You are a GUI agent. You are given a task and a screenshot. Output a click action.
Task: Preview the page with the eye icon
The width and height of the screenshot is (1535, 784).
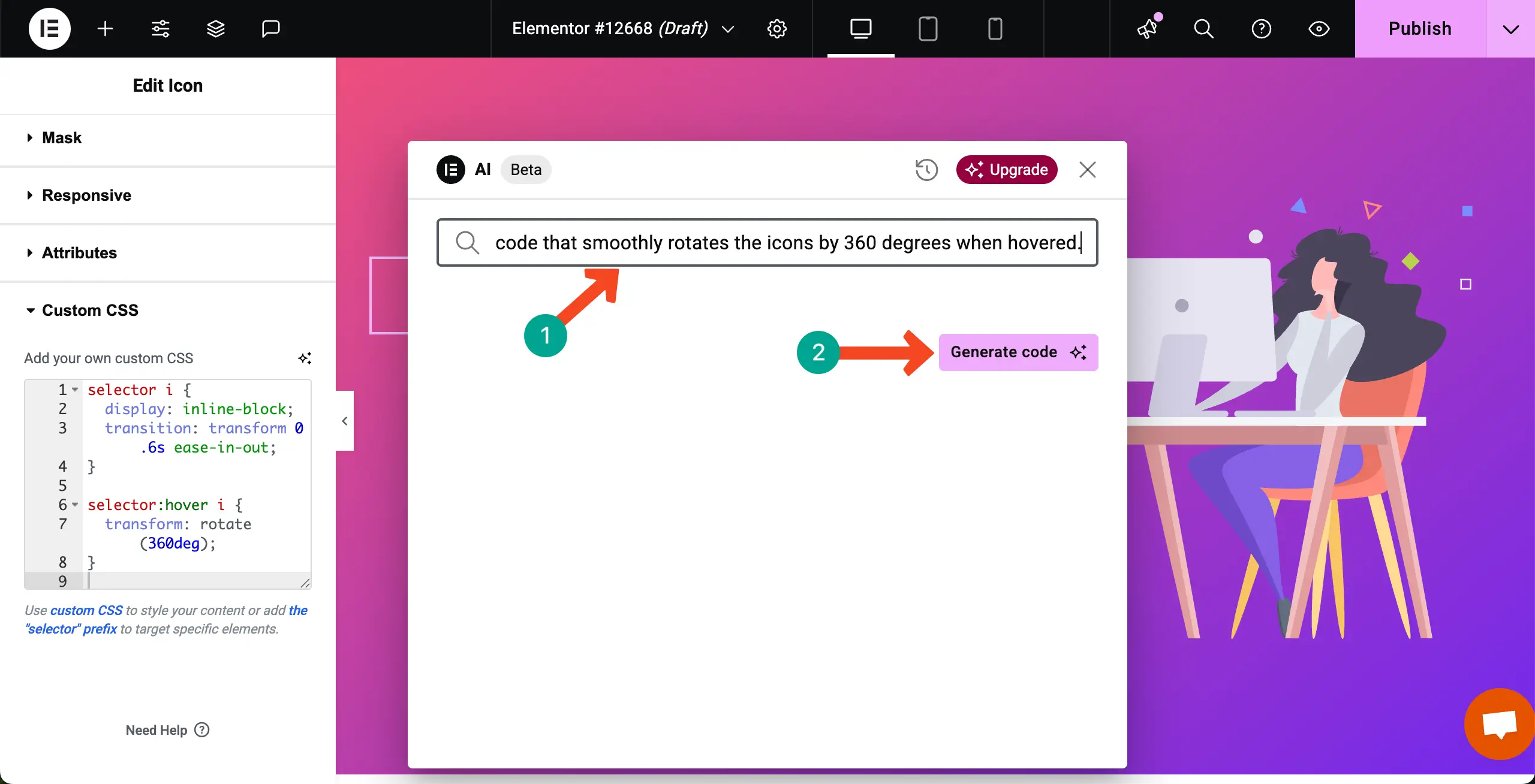[x=1319, y=29]
